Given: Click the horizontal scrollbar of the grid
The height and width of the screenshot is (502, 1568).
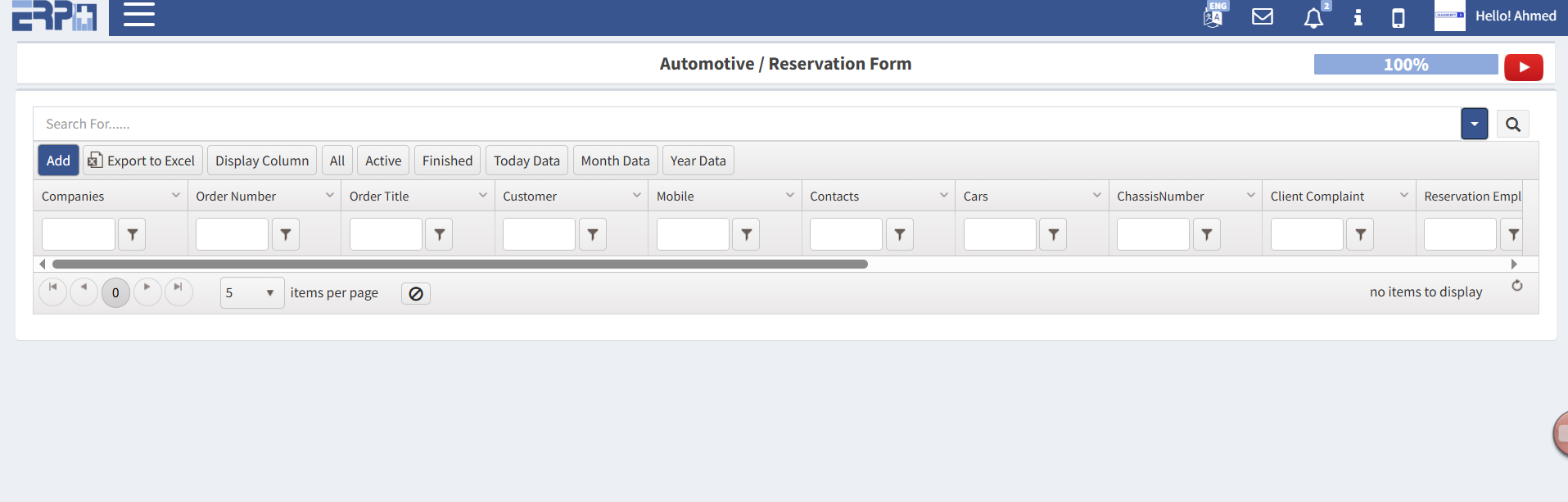Looking at the screenshot, I should pos(459,265).
